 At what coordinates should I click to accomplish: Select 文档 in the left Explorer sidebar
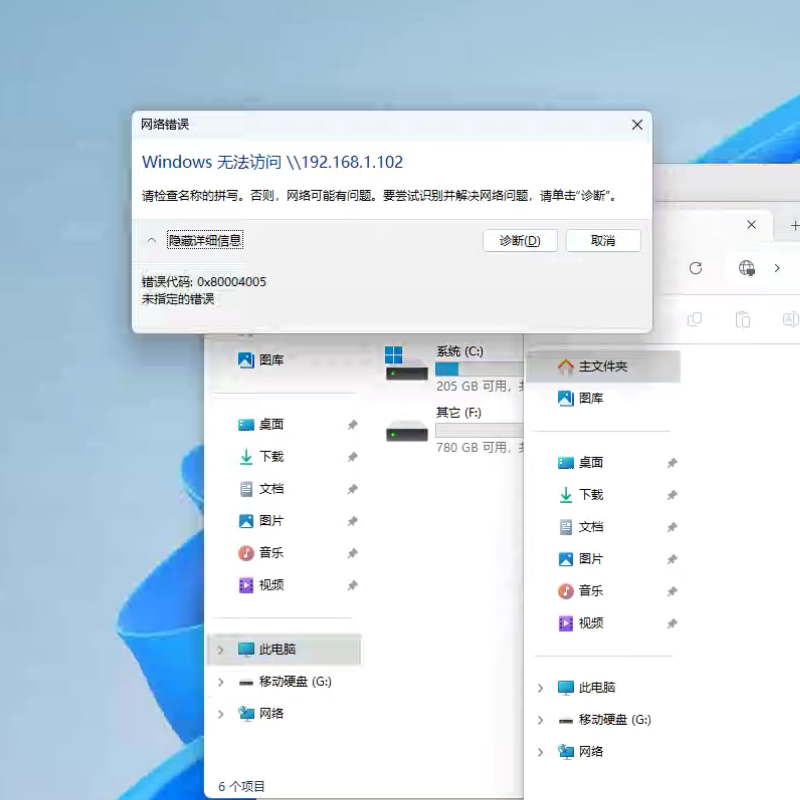coord(261,489)
